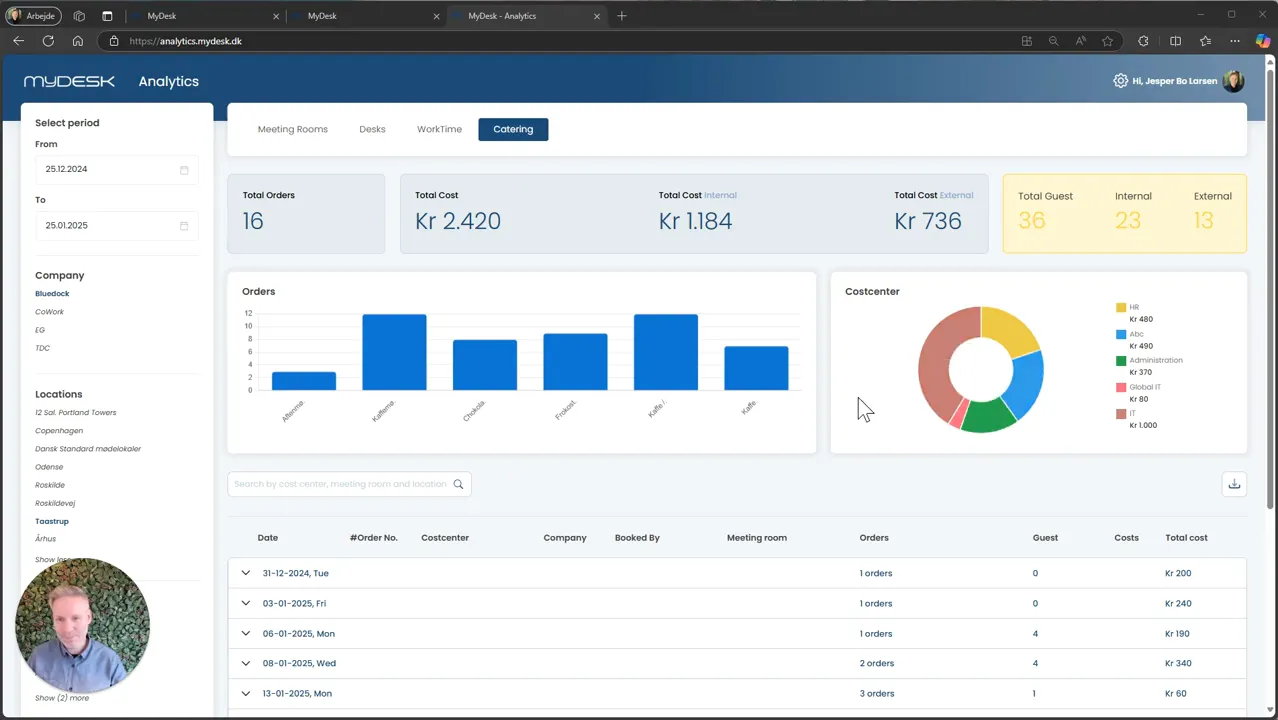The image size is (1278, 720).
Task: Download catering data with export icon
Action: point(1234,484)
